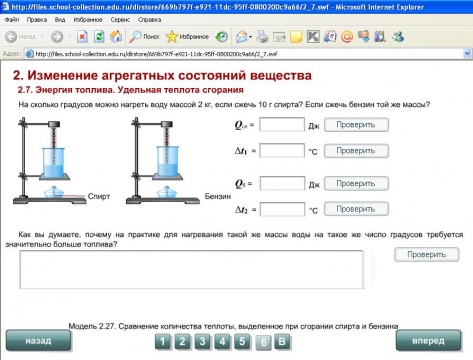
Task: Click the page icon in address bar
Action: click(29, 54)
